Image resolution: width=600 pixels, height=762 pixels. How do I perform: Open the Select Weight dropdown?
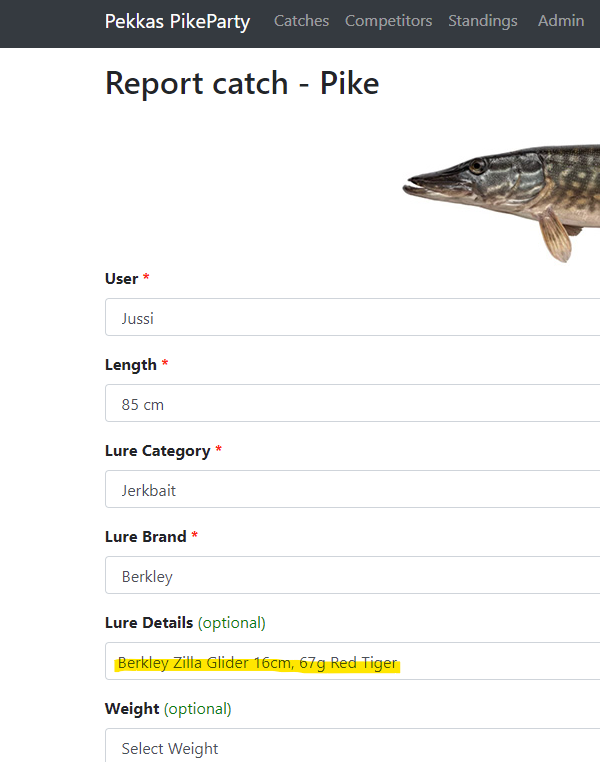[x=350, y=747]
